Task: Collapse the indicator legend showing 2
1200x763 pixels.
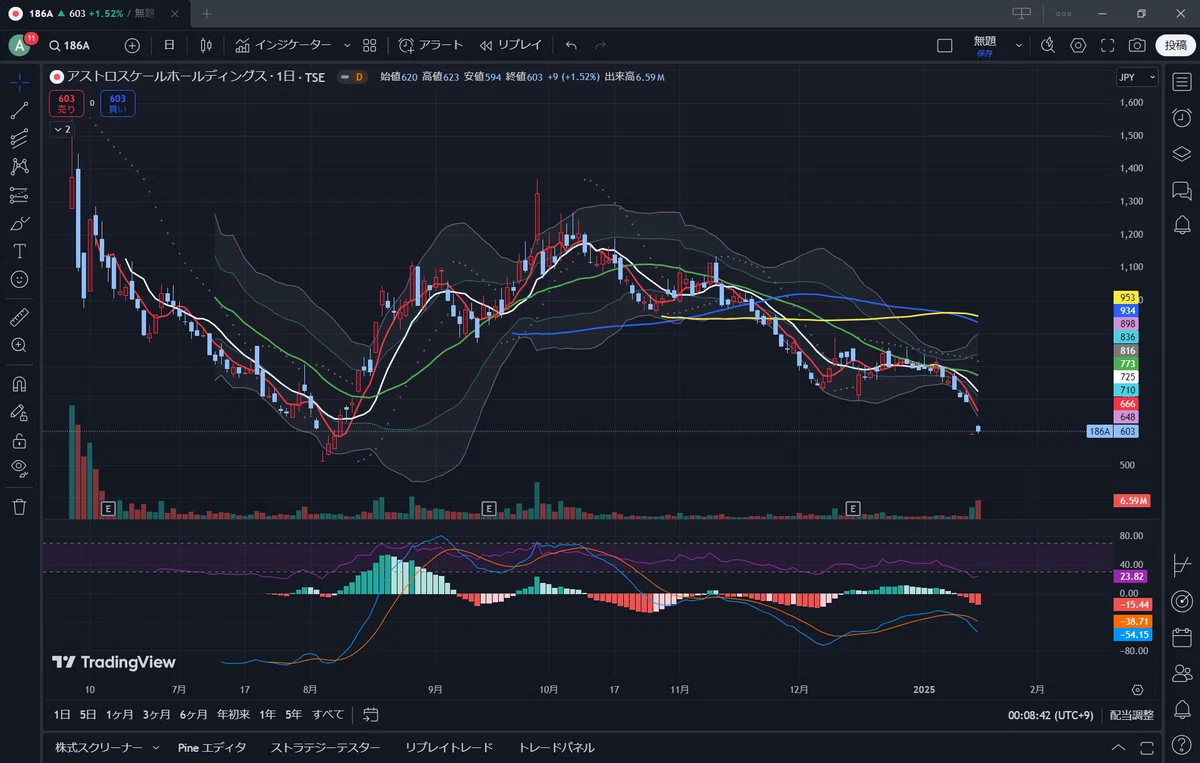Action: (x=62, y=129)
